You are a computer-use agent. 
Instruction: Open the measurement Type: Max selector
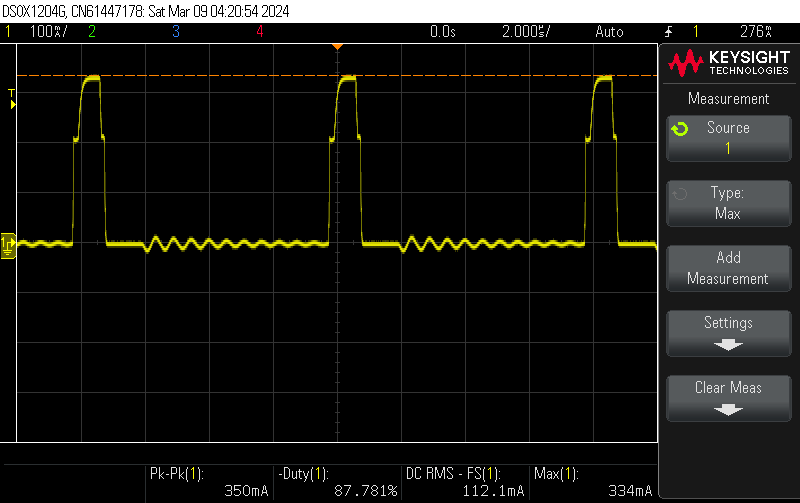click(x=729, y=203)
